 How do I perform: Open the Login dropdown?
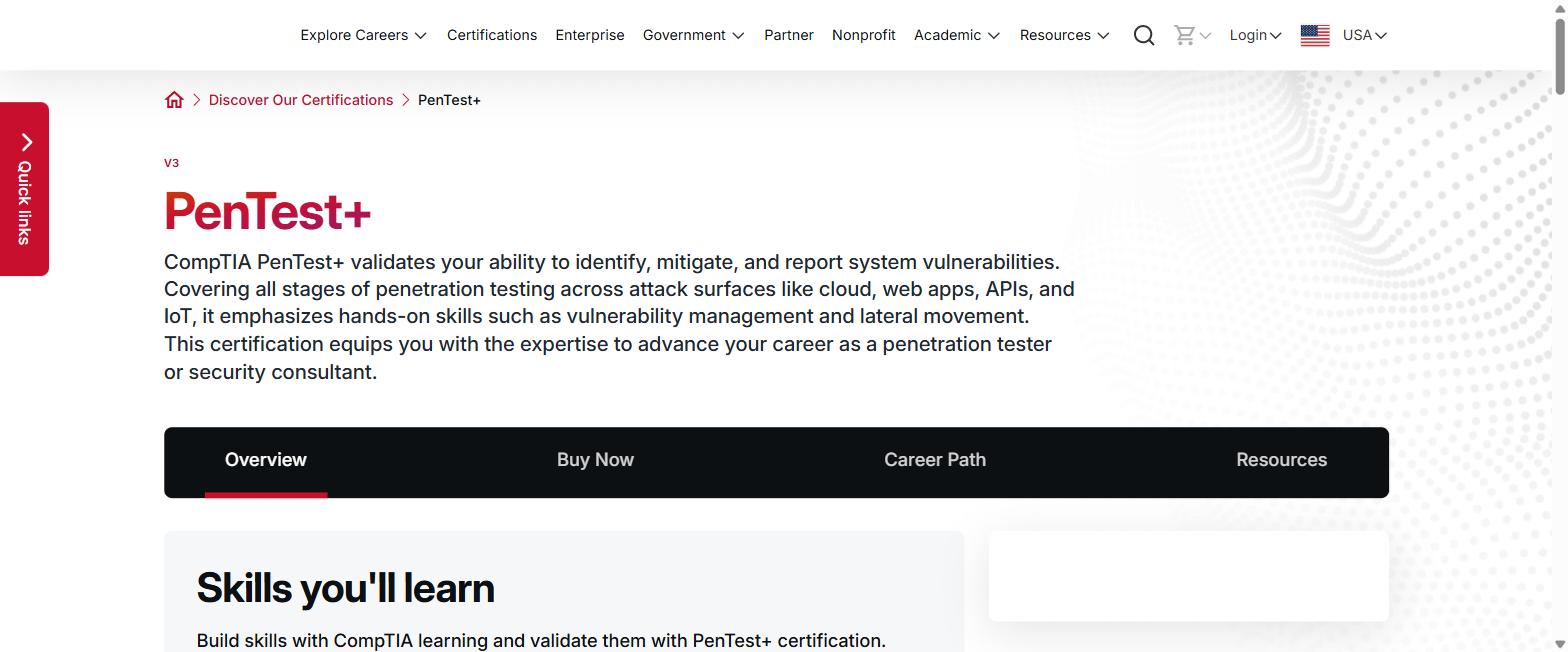click(1255, 35)
